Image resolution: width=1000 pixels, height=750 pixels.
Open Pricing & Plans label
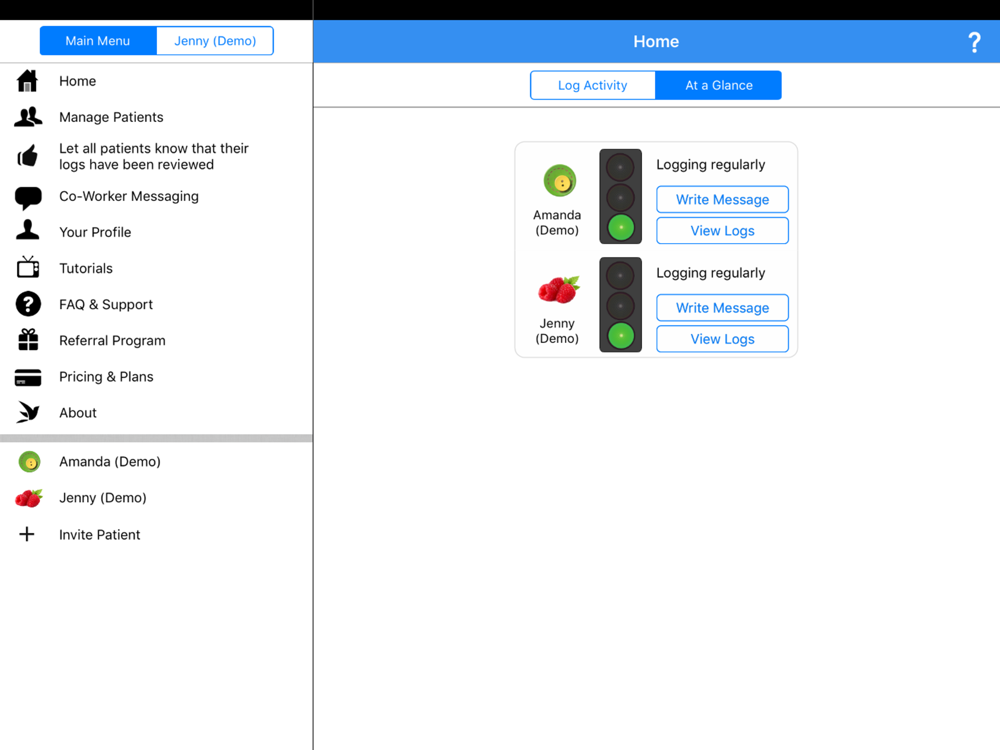point(106,377)
